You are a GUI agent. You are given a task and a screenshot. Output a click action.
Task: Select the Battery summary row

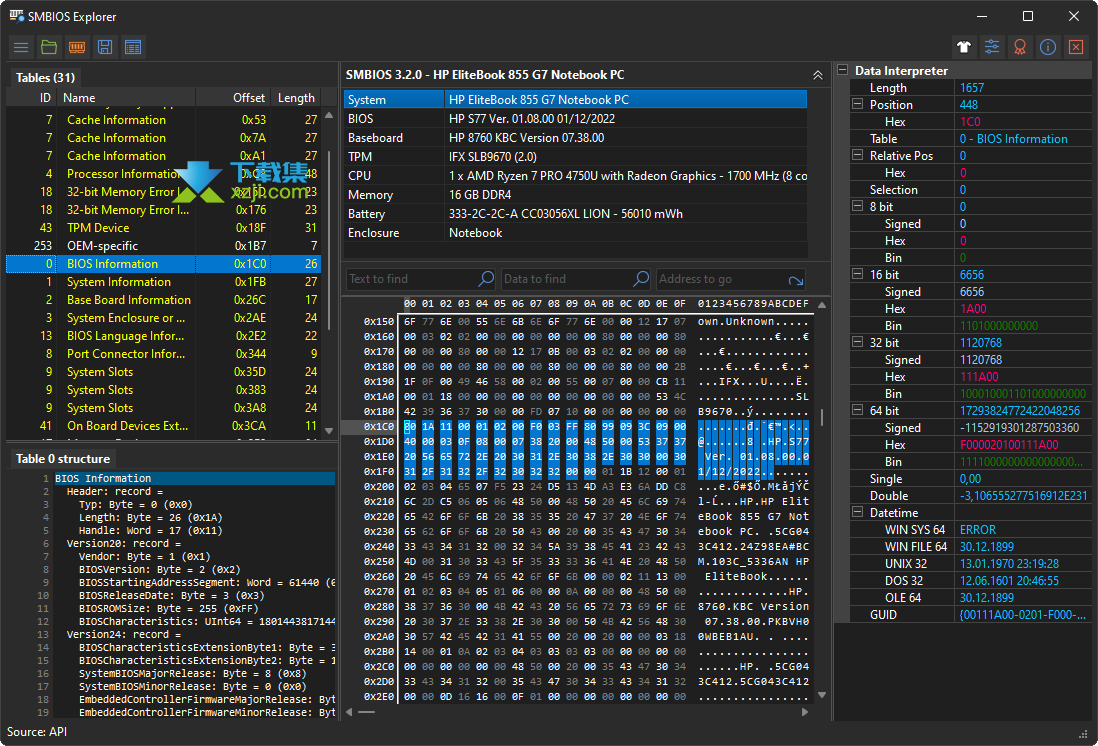coord(575,214)
